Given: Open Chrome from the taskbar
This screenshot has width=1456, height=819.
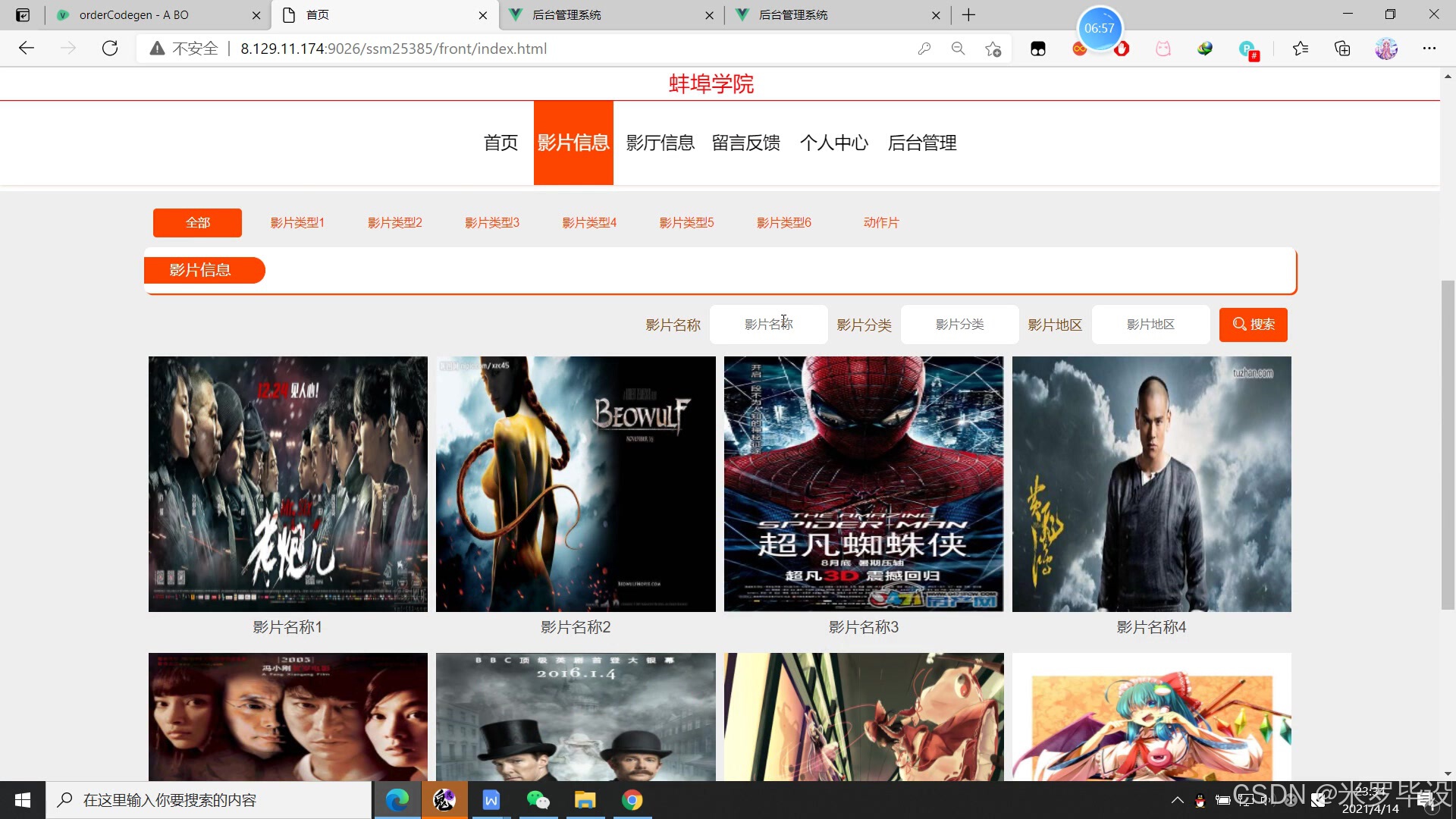Looking at the screenshot, I should click(632, 800).
